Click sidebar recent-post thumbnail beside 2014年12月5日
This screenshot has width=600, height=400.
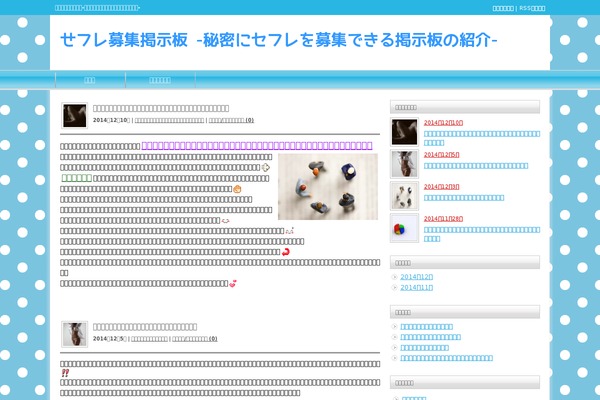[x=404, y=164]
